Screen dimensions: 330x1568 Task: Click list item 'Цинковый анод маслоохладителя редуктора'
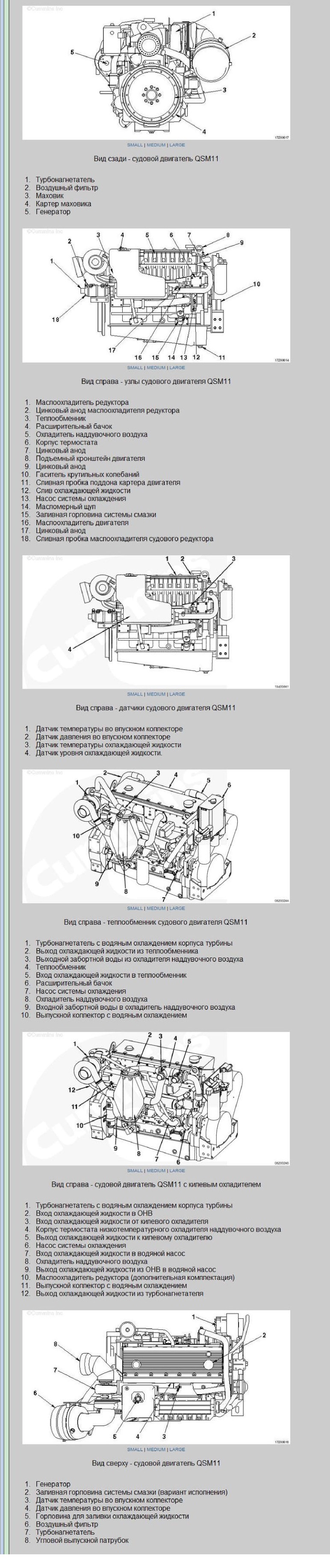click(x=107, y=410)
